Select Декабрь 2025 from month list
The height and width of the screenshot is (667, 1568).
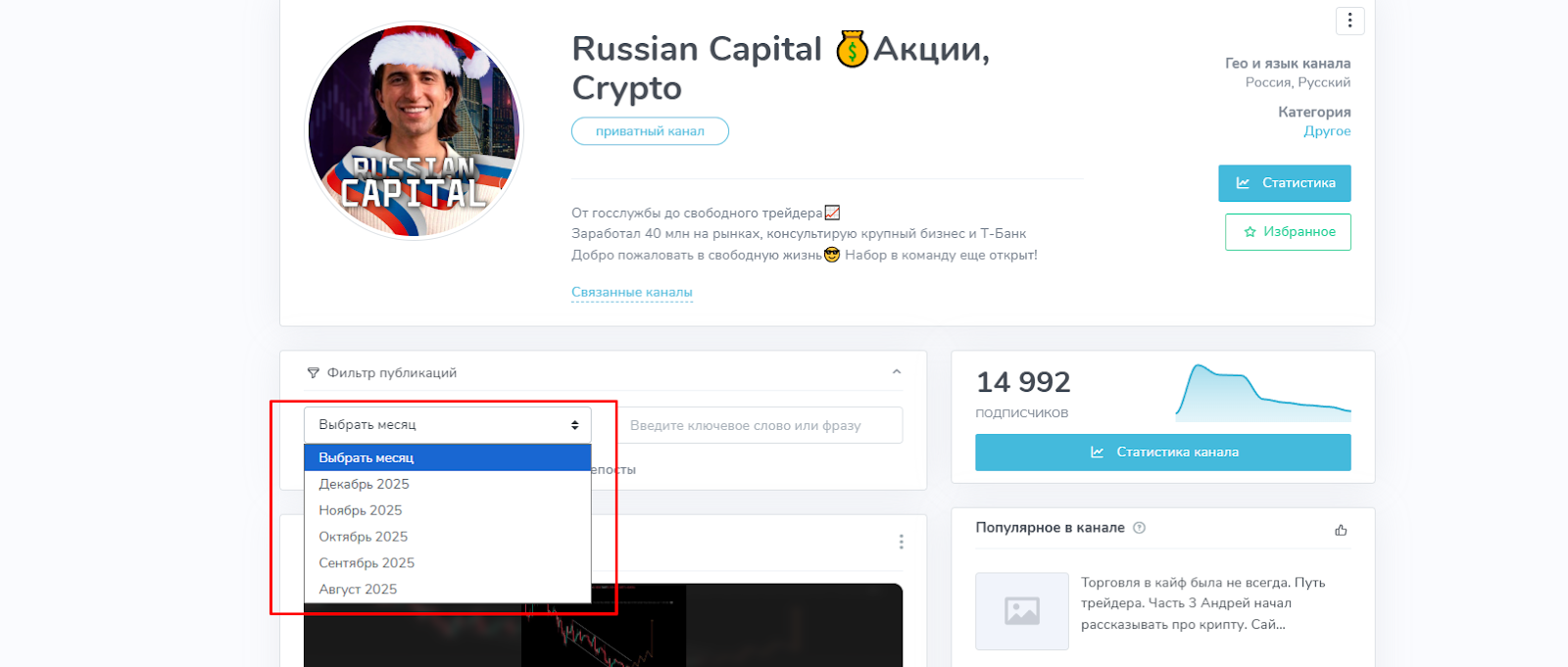click(x=448, y=484)
